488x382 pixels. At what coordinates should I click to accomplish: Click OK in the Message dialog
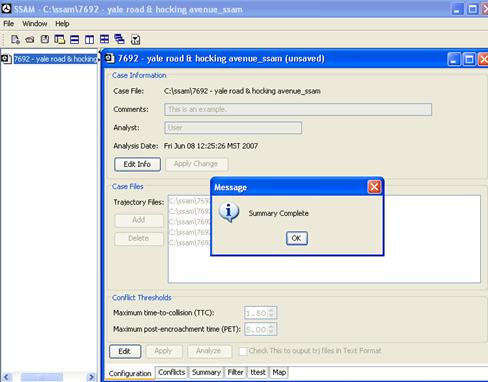(297, 238)
